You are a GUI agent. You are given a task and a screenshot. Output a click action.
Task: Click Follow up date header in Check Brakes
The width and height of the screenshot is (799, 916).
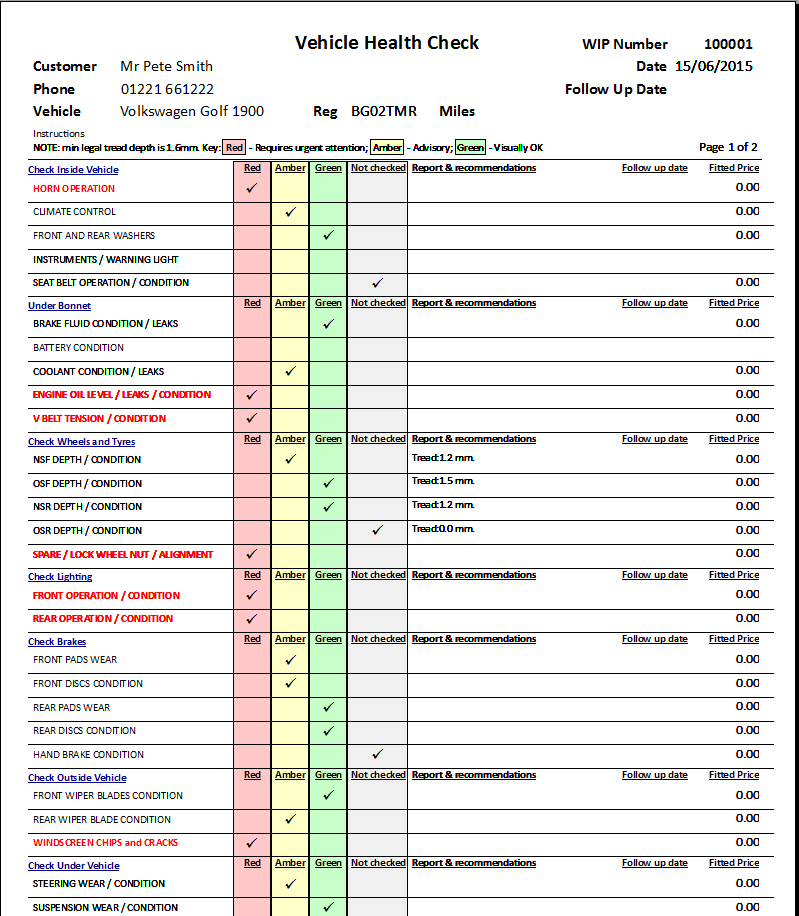click(655, 639)
